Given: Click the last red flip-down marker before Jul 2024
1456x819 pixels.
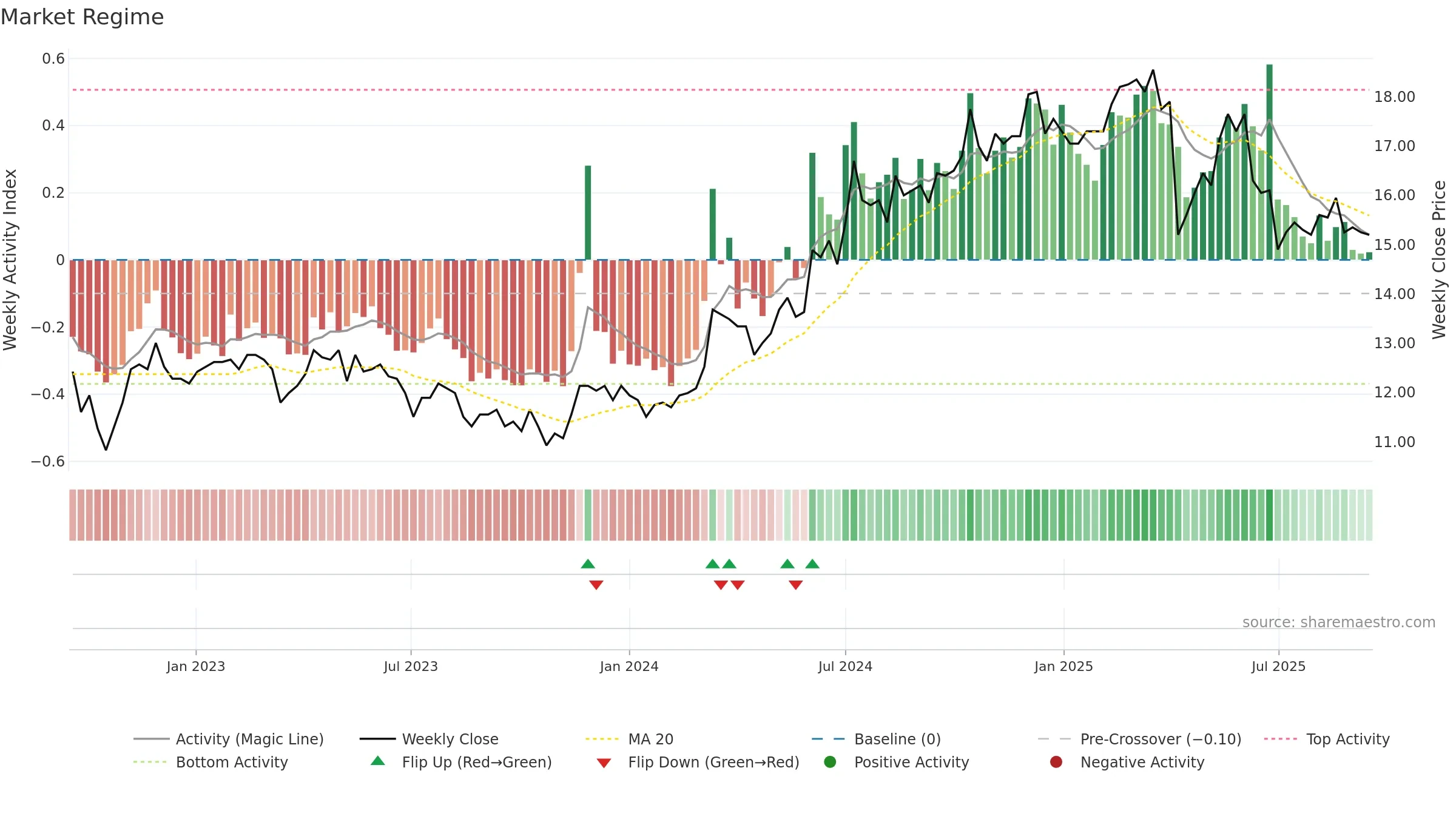Looking at the screenshot, I should point(796,585).
